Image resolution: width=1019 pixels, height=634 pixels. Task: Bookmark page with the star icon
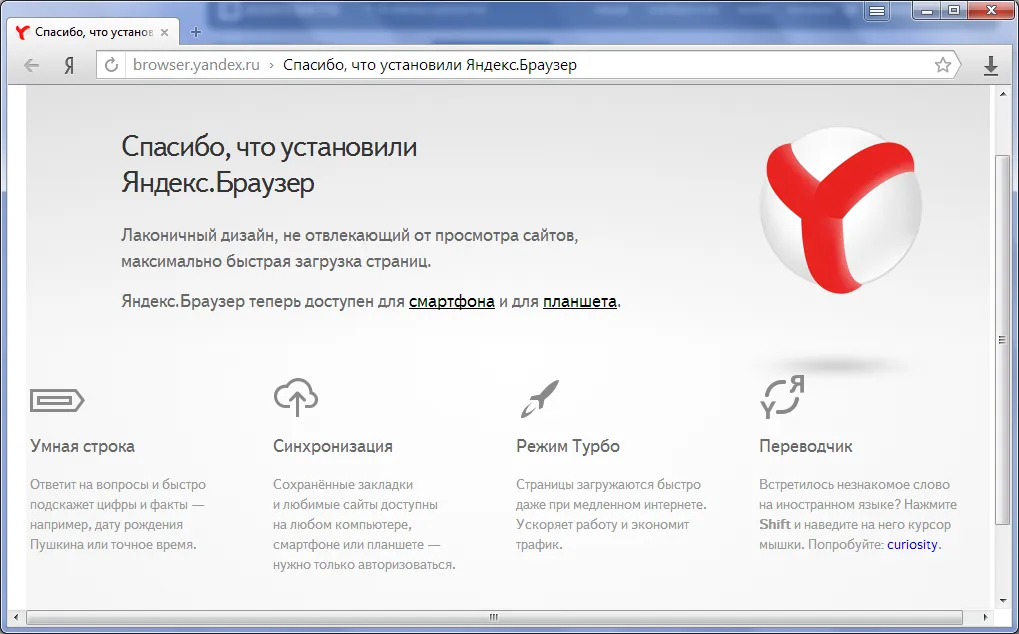tap(942, 65)
